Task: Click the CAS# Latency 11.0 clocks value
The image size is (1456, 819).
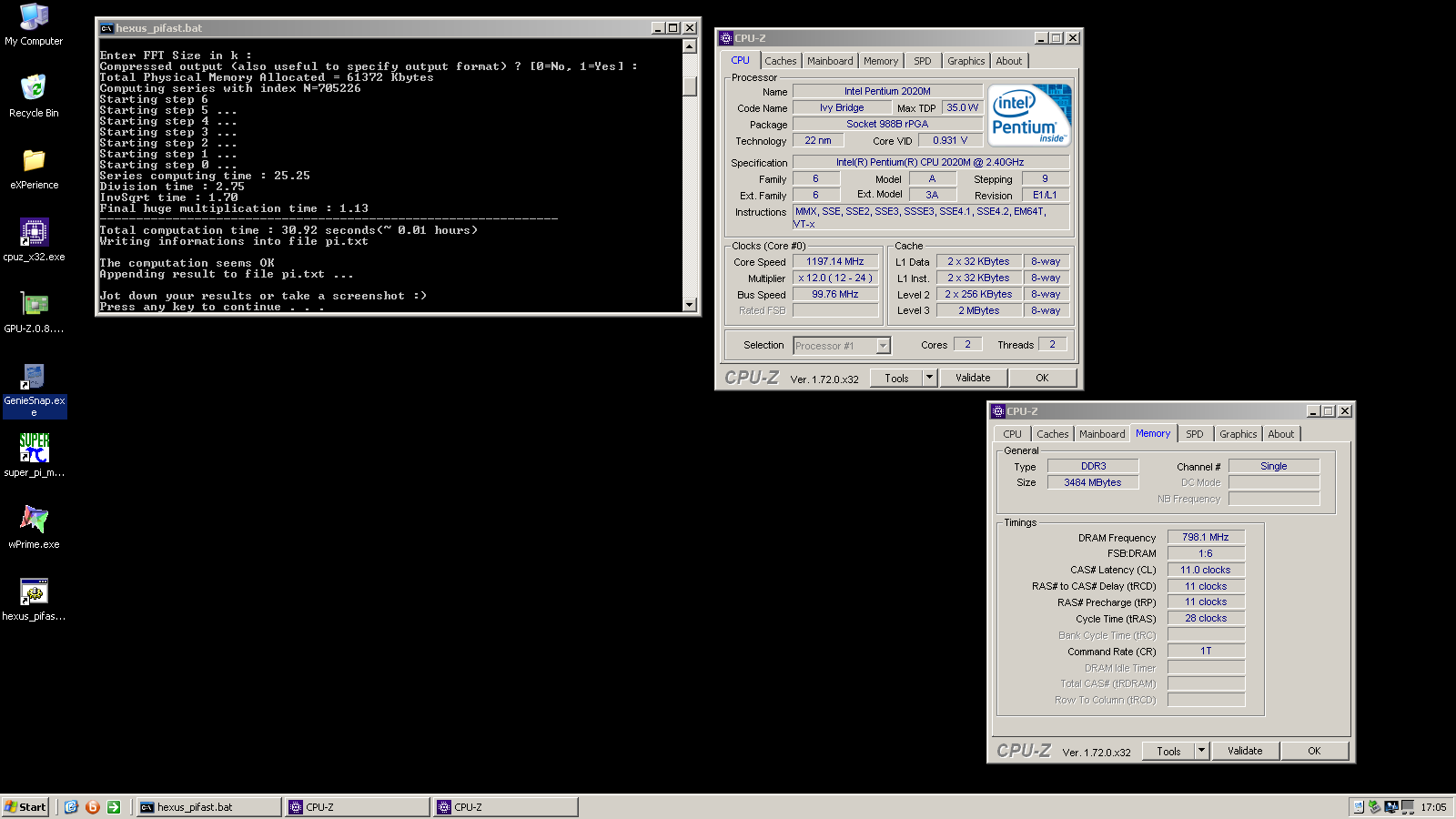Action: (1206, 571)
